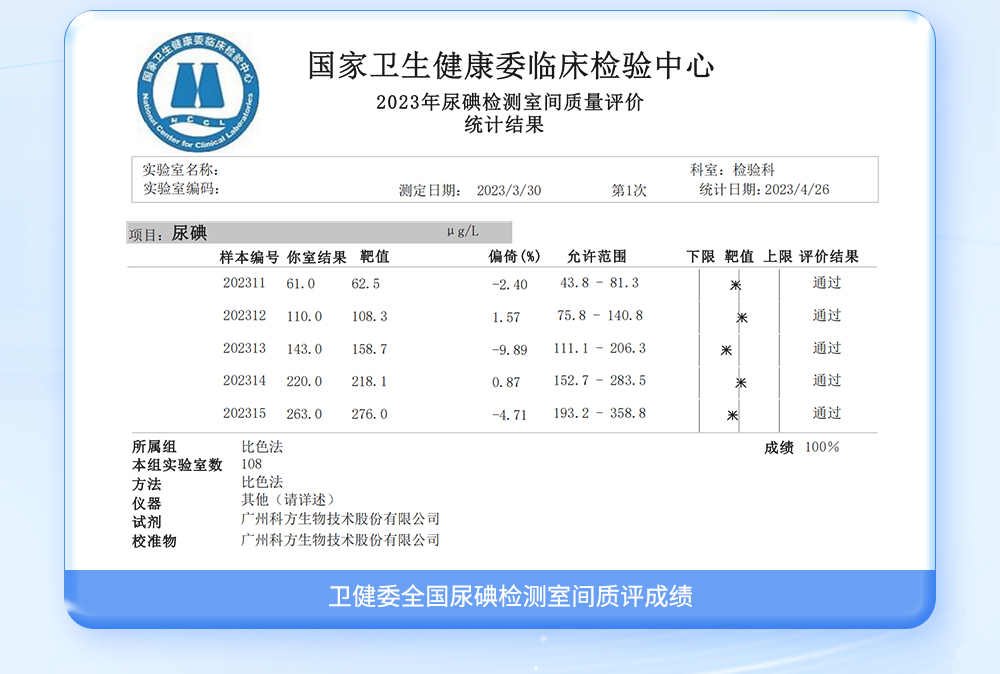1000x674 pixels.
Task: Click the 国家卫生健康委临床检验中心 title
Action: tap(511, 67)
